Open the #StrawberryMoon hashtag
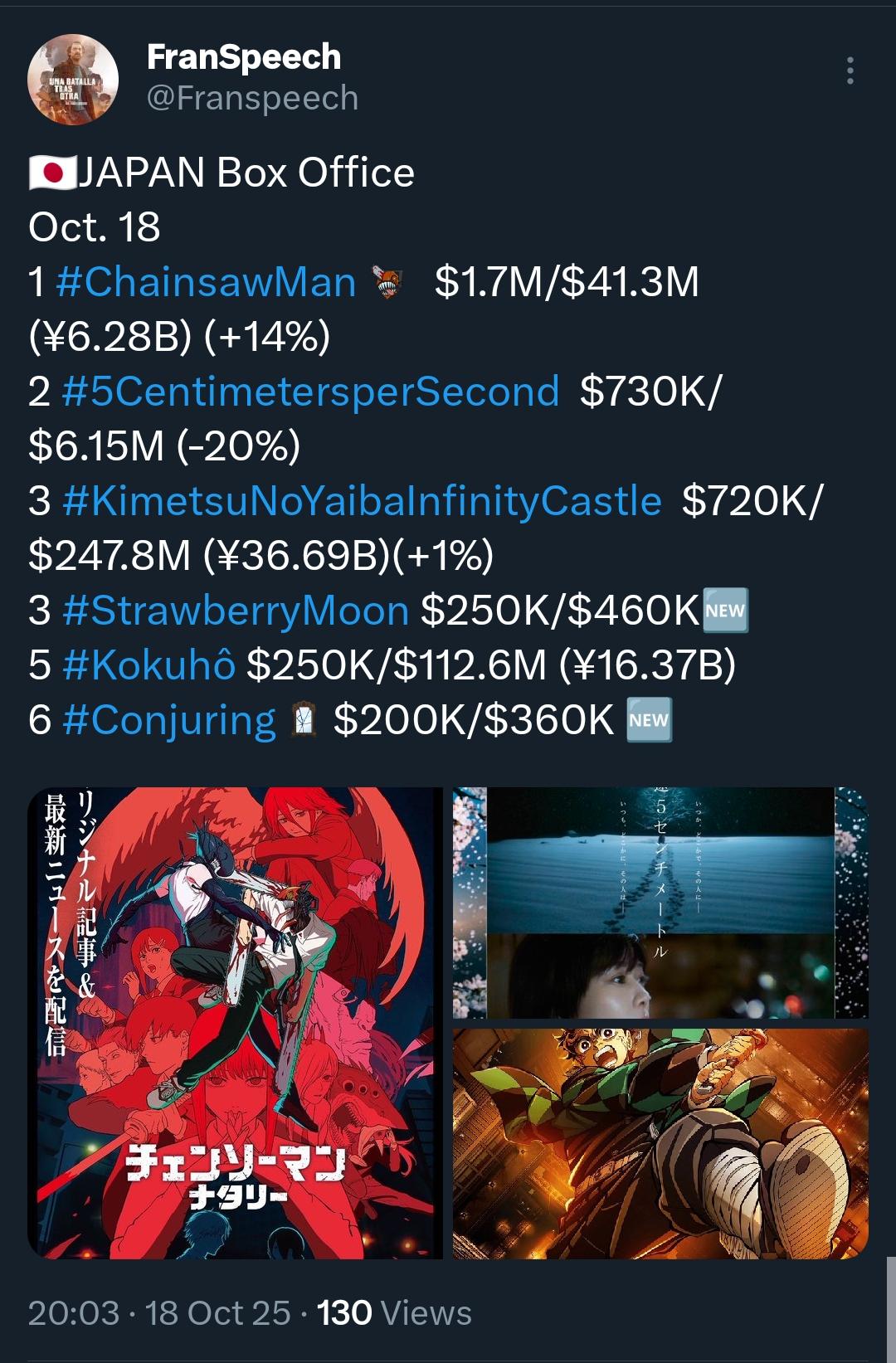 (236, 611)
